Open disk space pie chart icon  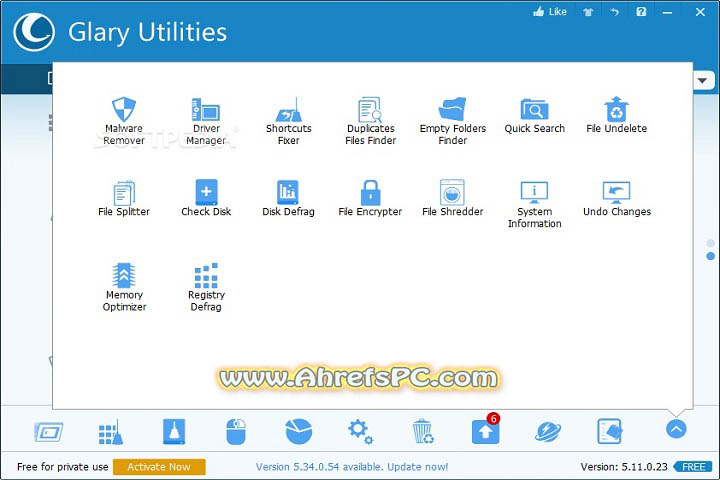[x=298, y=432]
